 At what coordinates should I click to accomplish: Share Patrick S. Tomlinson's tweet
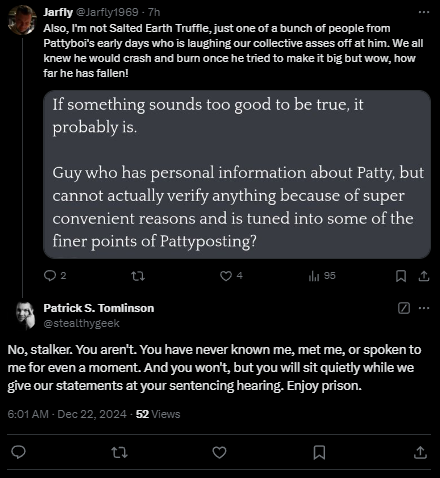click(420, 452)
